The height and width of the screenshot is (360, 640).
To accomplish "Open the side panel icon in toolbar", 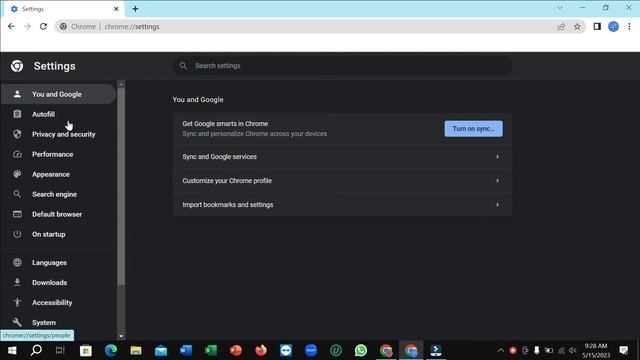I will [x=597, y=27].
